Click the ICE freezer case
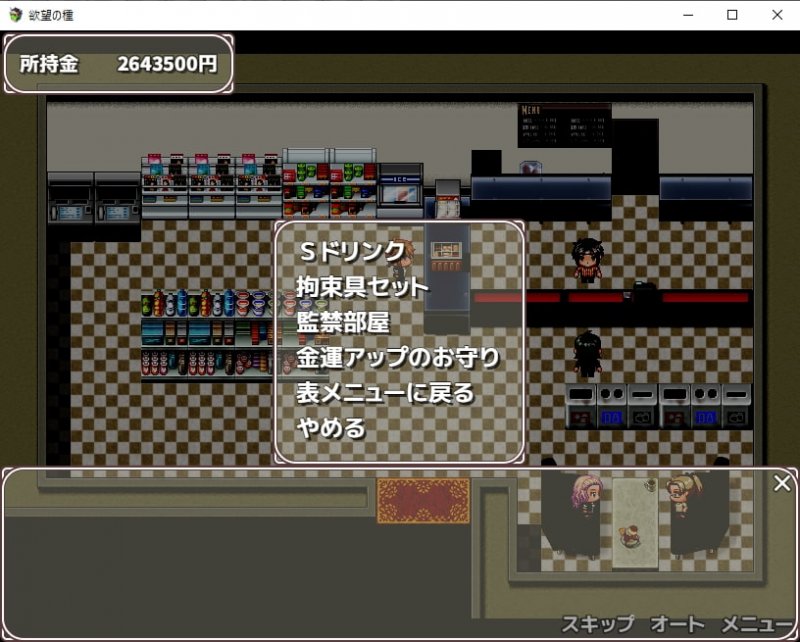The image size is (800, 642). tap(400, 186)
